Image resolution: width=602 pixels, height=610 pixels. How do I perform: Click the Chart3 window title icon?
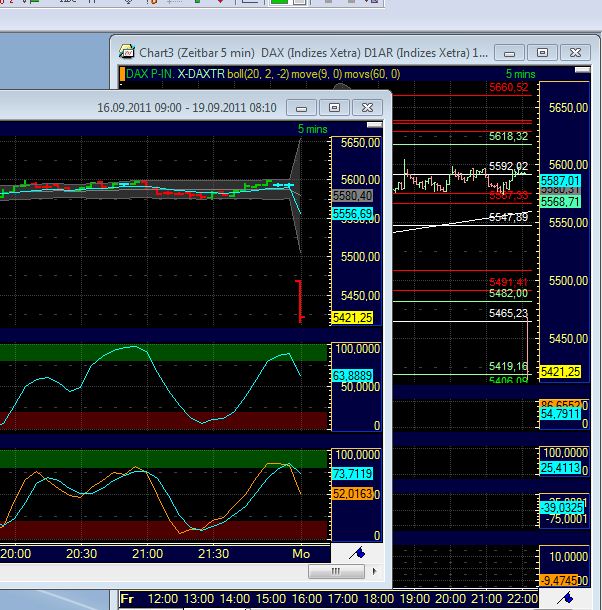(x=126, y=52)
